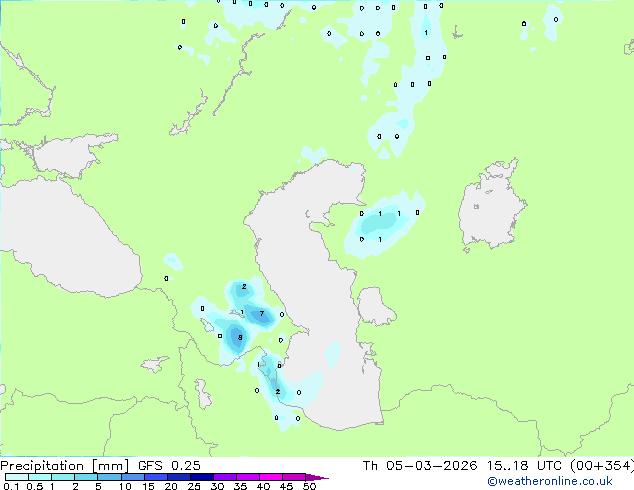Click the '(00+354)' forecast offset text
This screenshot has height=490, width=634.
point(602,466)
